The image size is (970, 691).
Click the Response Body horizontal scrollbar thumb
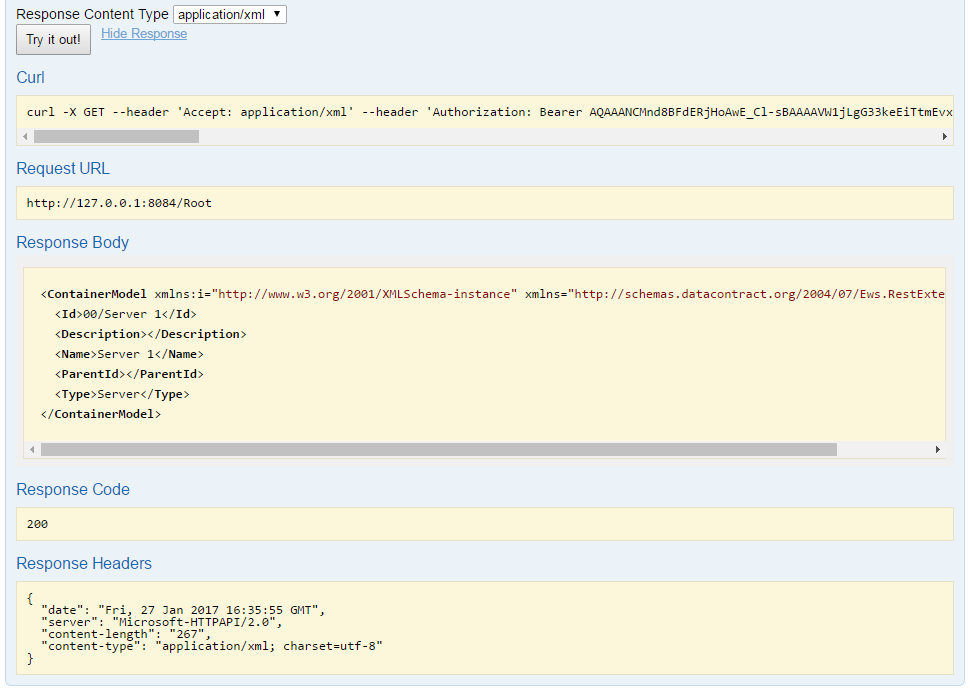[x=439, y=450]
